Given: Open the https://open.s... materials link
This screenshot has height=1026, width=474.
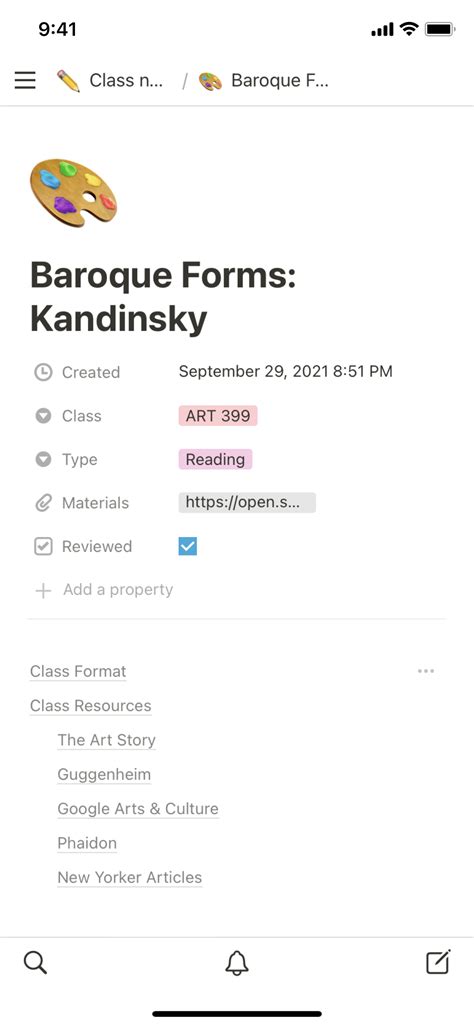Looking at the screenshot, I should (x=247, y=503).
